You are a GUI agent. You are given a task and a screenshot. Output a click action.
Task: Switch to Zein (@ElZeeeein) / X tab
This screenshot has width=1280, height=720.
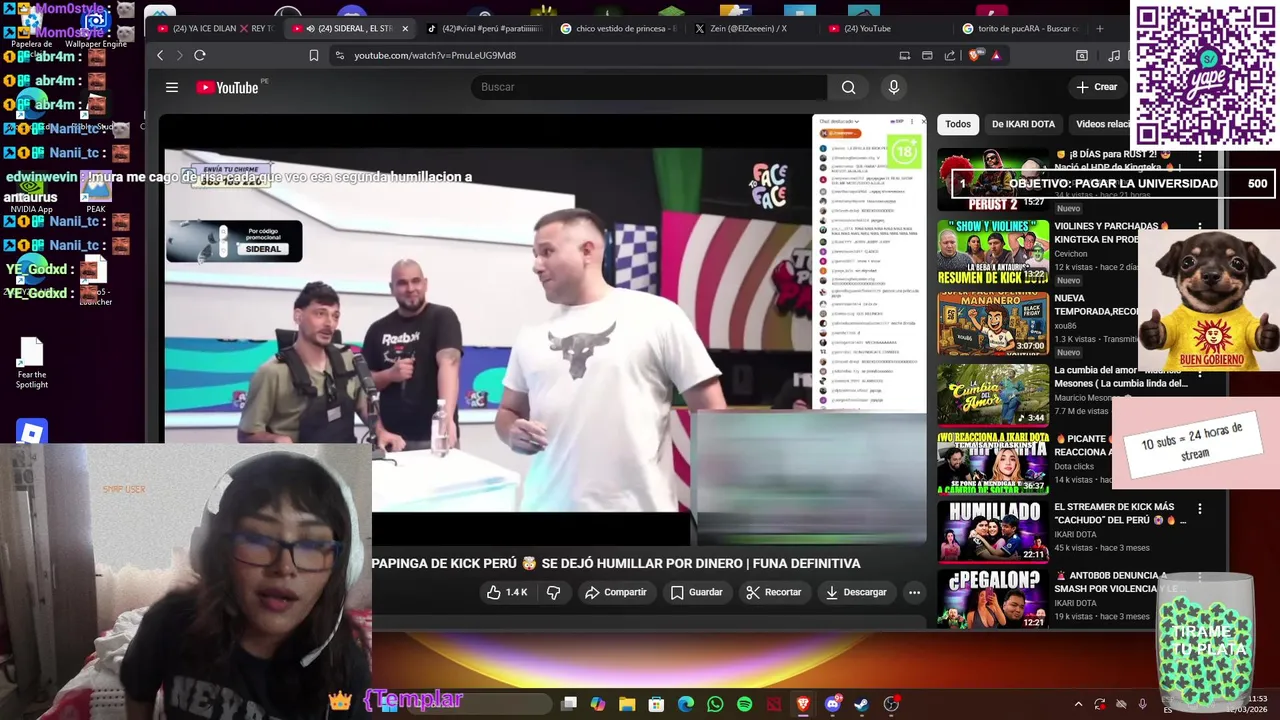[x=750, y=28]
